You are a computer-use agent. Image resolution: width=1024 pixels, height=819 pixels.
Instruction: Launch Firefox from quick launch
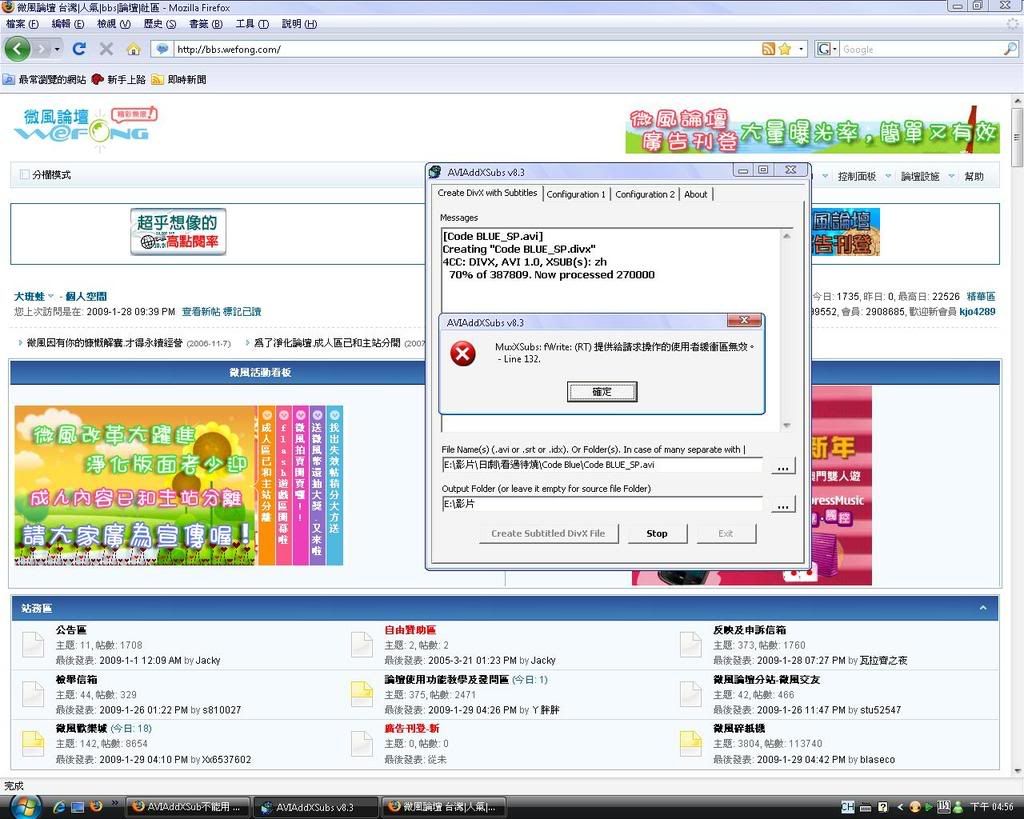[96, 807]
